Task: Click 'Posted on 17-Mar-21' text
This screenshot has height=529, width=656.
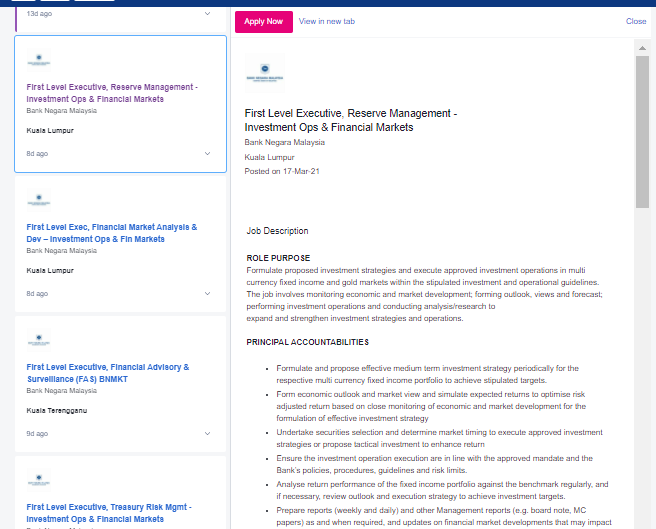Action: pos(282,171)
